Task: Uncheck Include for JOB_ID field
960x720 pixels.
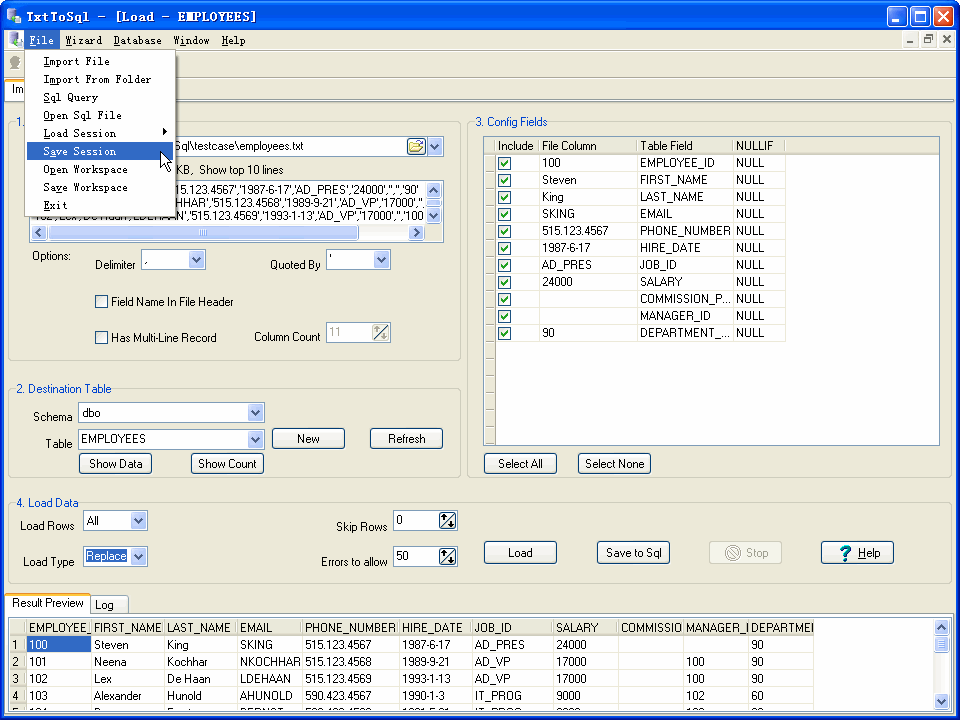Action: (504, 265)
